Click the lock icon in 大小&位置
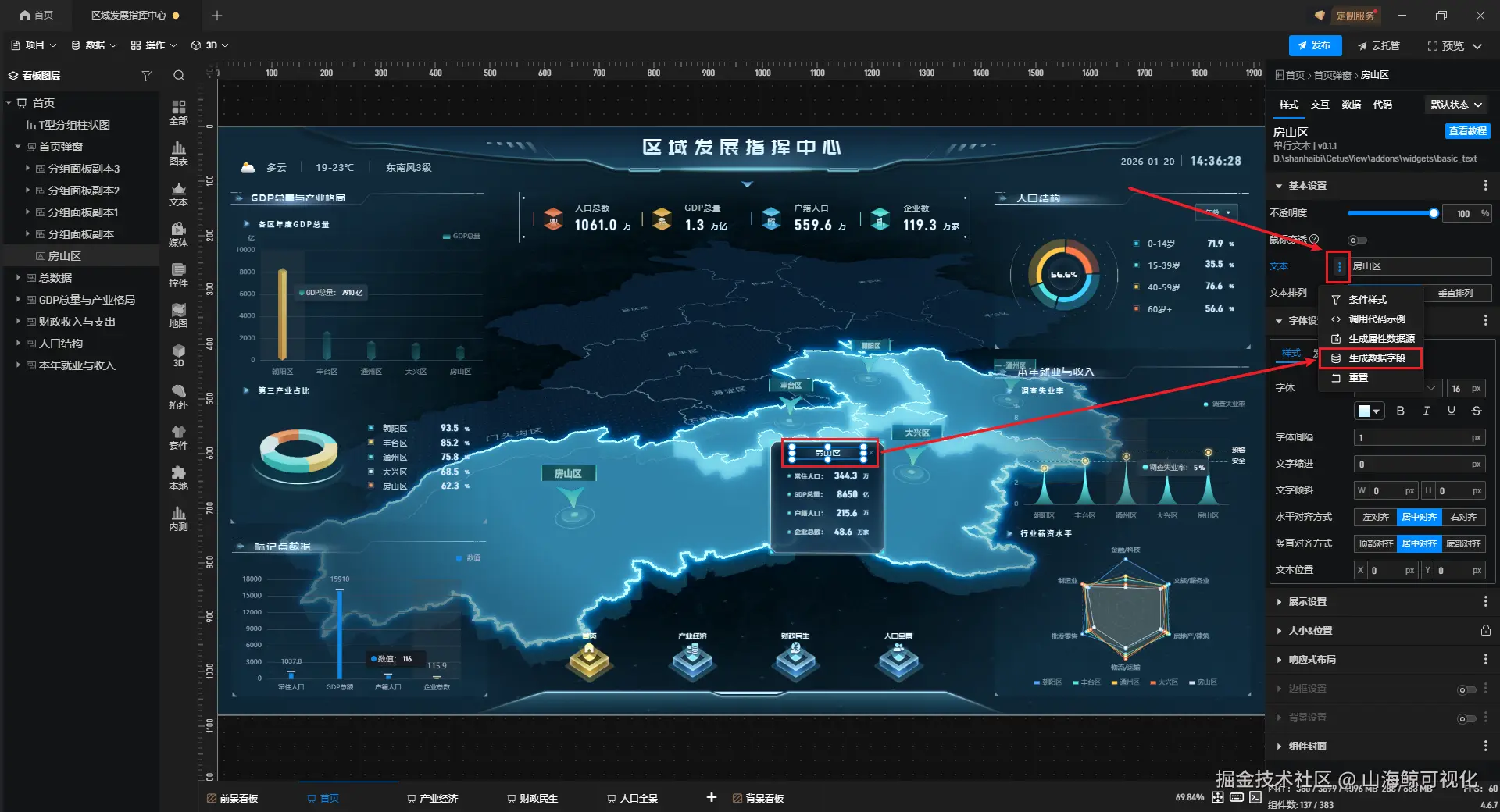This screenshot has width=1500, height=812. tap(1485, 631)
